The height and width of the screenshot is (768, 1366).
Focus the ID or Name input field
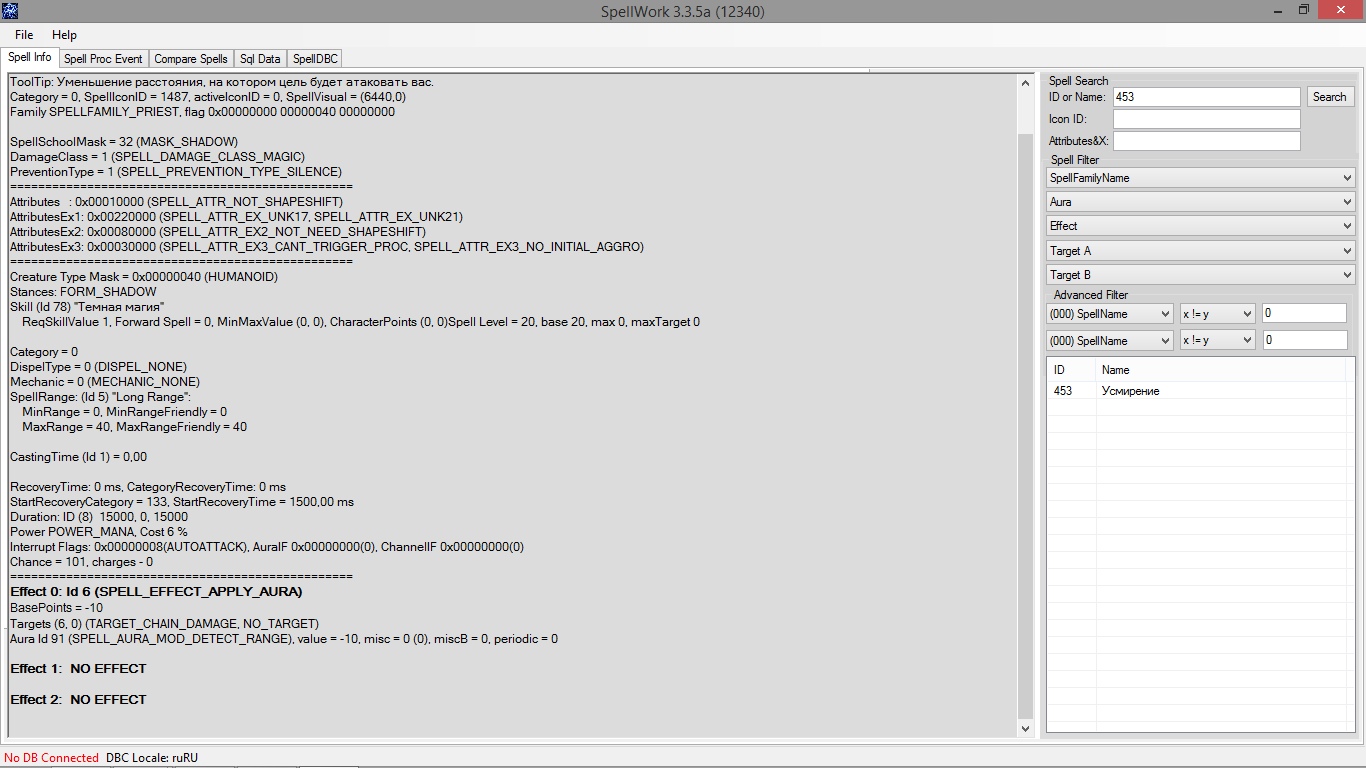click(1206, 97)
